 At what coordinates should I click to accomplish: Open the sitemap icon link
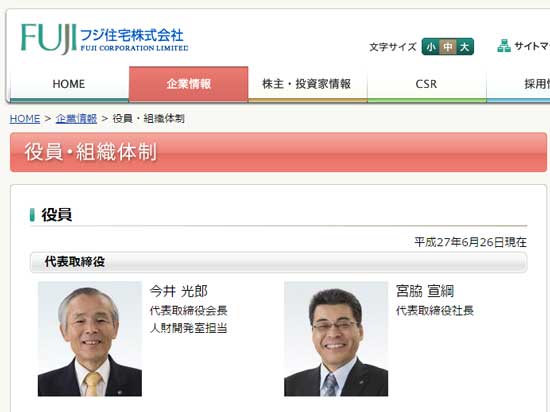pos(504,46)
